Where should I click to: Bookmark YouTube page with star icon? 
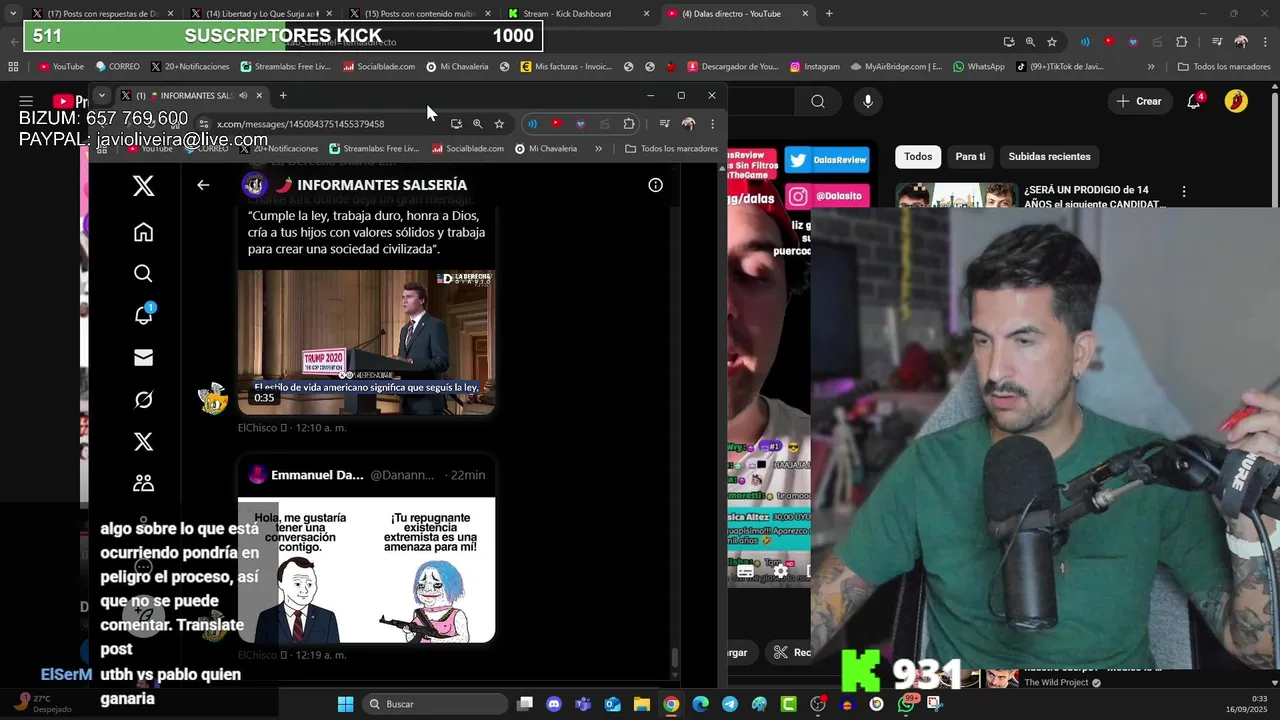[1052, 42]
